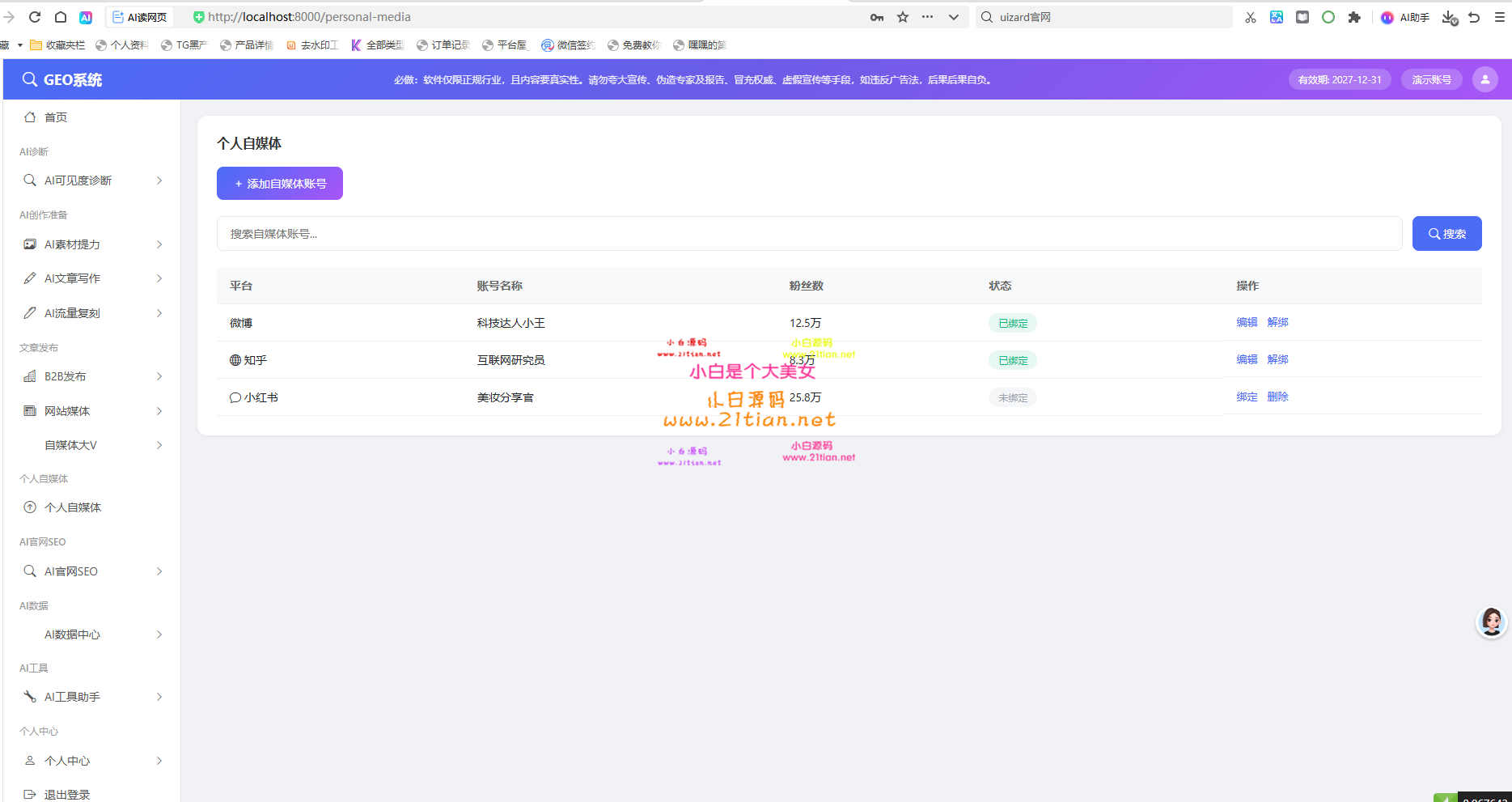Open the 收藏夹栏 bookmarks folder
Image resolution: width=1512 pixels, height=802 pixels.
tap(57, 45)
